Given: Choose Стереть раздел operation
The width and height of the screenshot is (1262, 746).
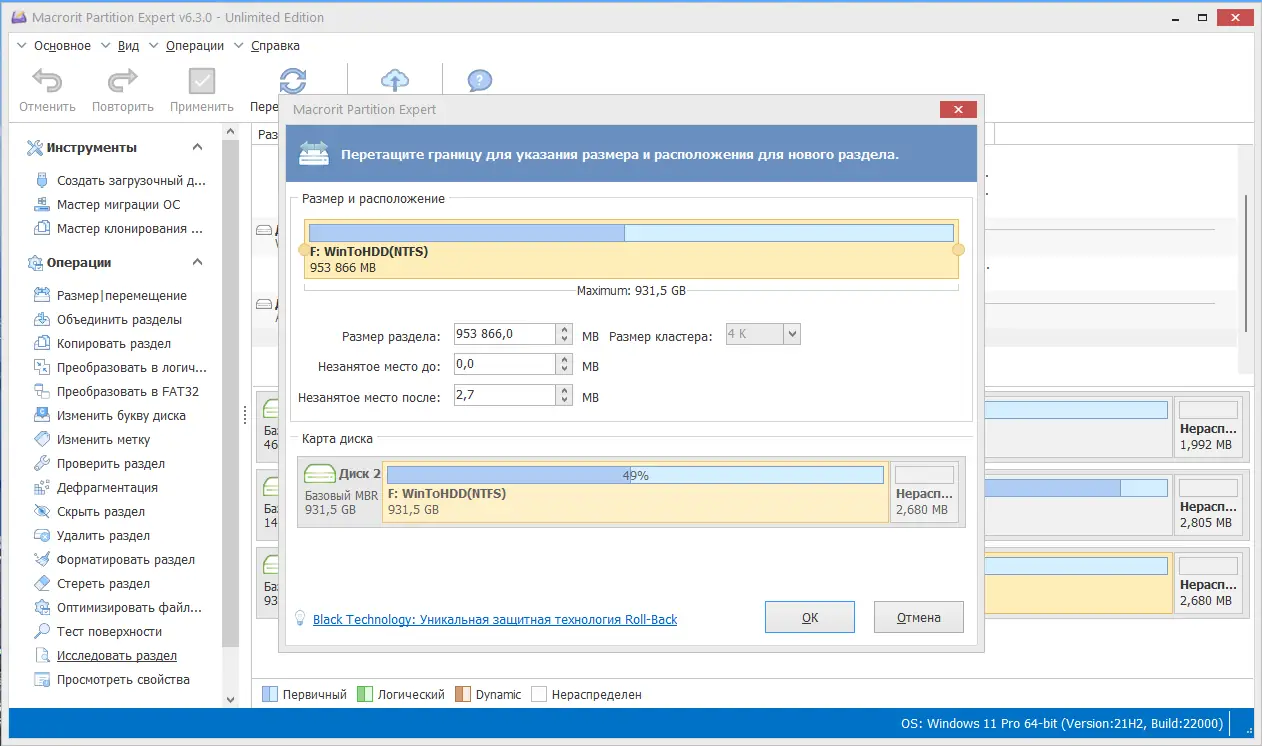Looking at the screenshot, I should (91, 584).
